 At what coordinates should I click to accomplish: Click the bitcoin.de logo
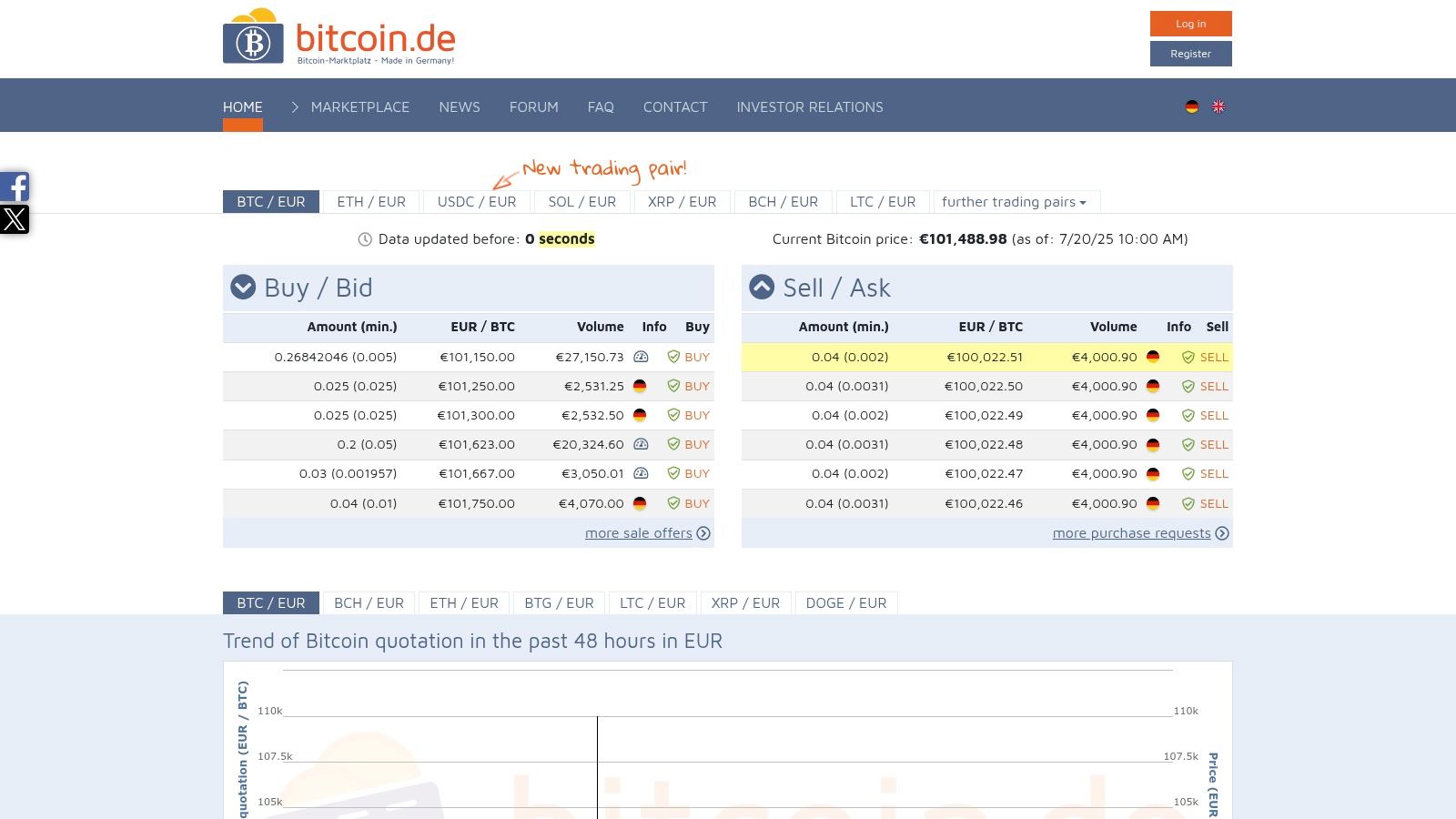tap(339, 36)
